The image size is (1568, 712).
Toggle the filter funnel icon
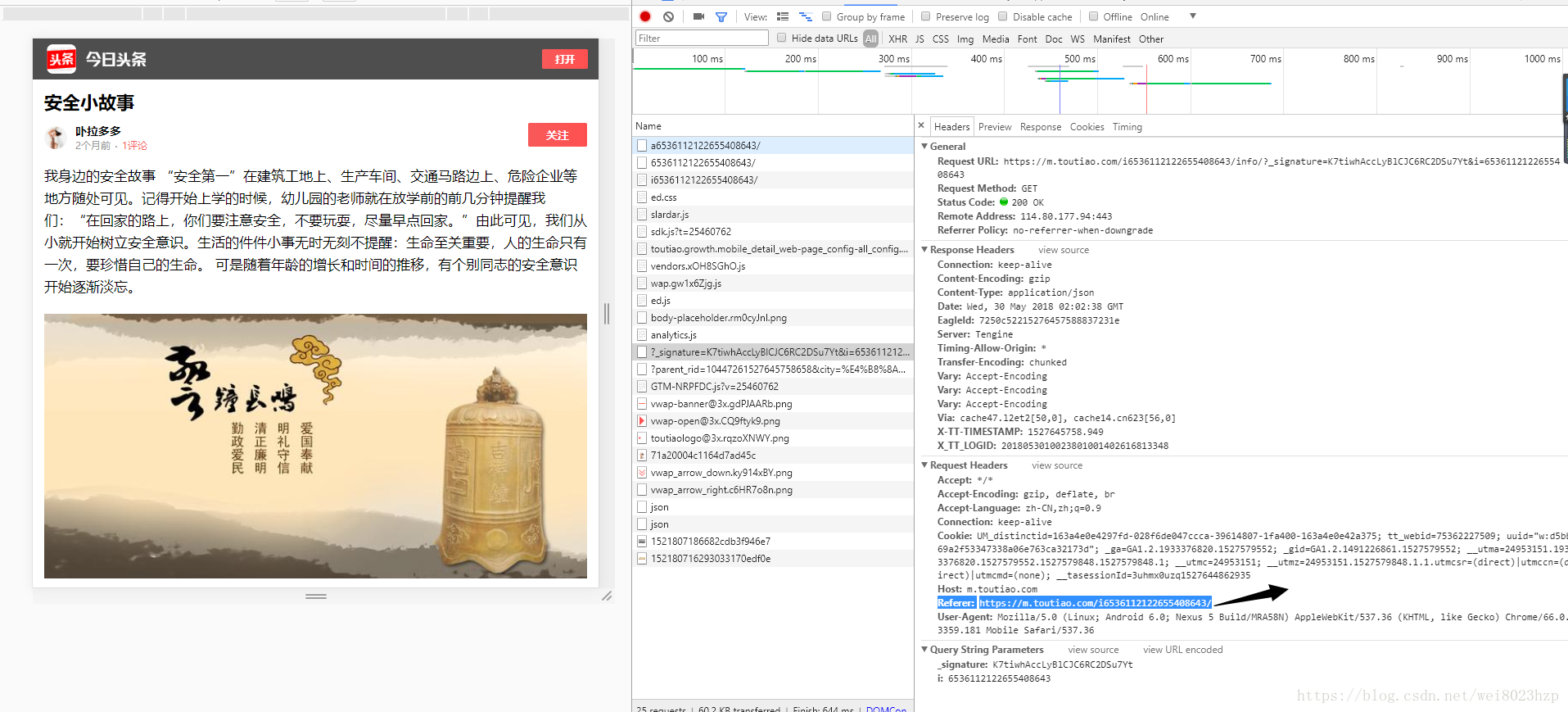coord(721,16)
